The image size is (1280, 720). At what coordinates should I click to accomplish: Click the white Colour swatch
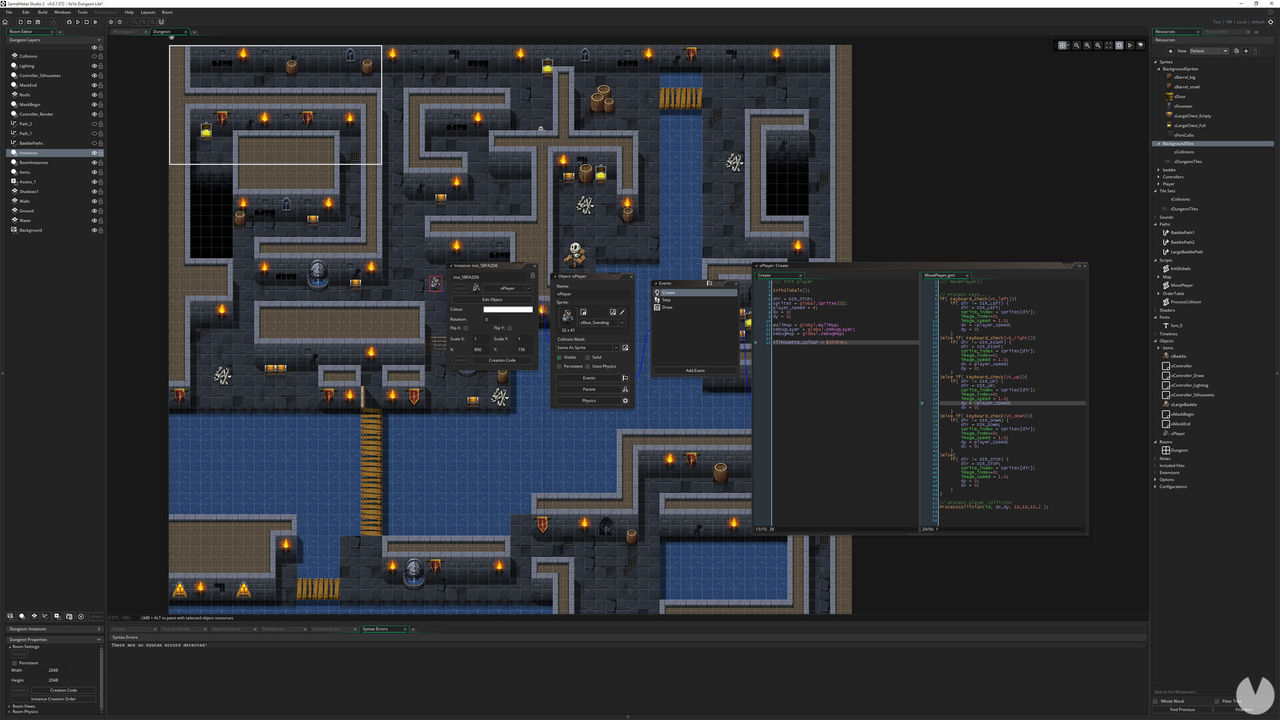508,309
